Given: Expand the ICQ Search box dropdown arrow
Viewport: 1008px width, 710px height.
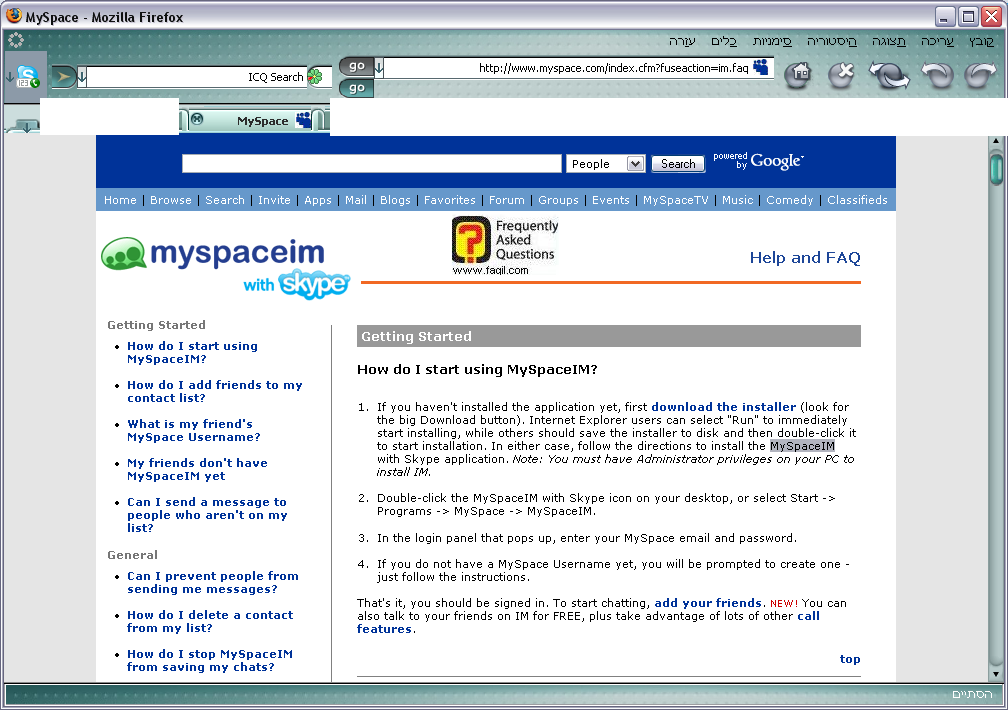Looking at the screenshot, I should tap(83, 77).
